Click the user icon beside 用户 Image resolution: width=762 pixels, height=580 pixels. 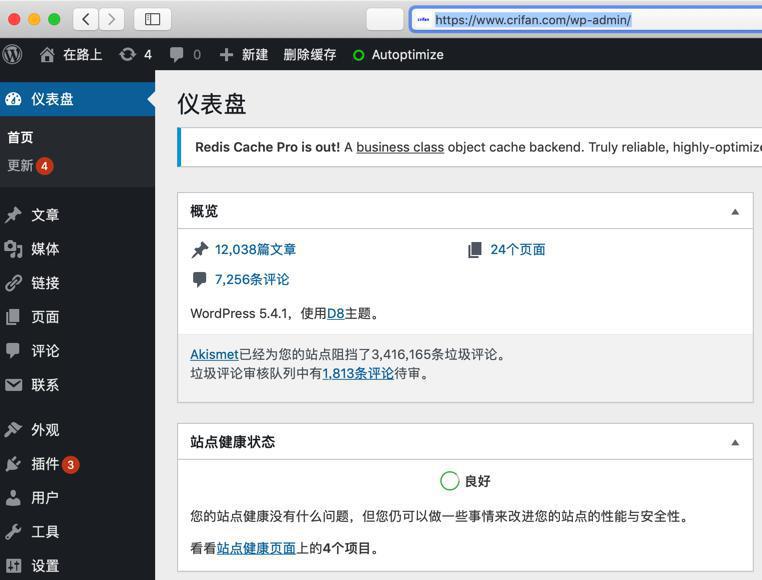pos(13,497)
